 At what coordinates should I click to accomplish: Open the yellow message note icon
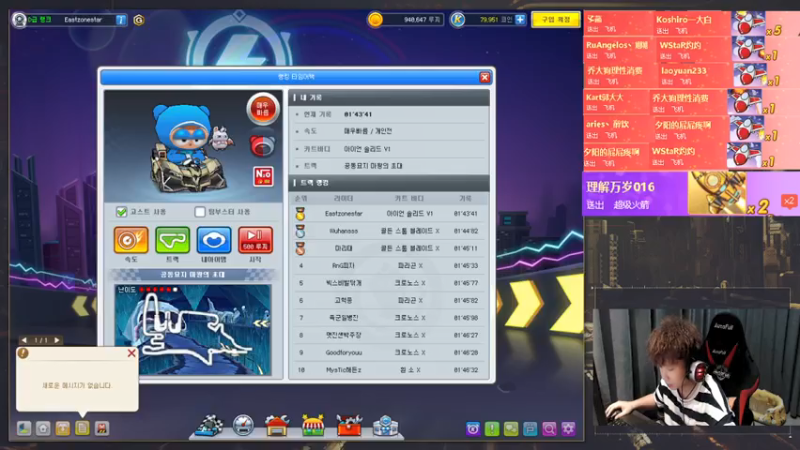[x=82, y=428]
